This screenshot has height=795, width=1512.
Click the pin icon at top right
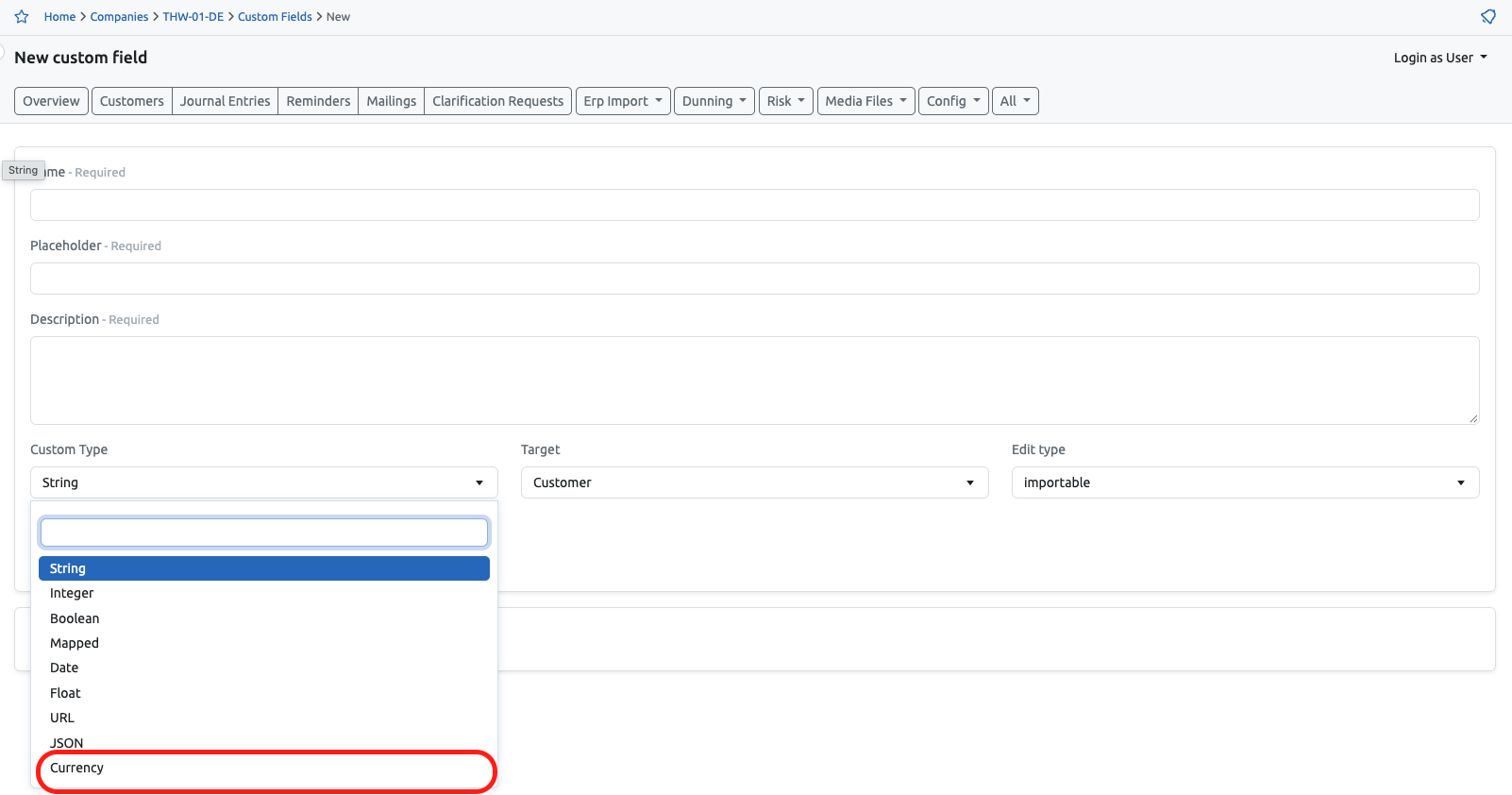pyautogui.click(x=1488, y=17)
